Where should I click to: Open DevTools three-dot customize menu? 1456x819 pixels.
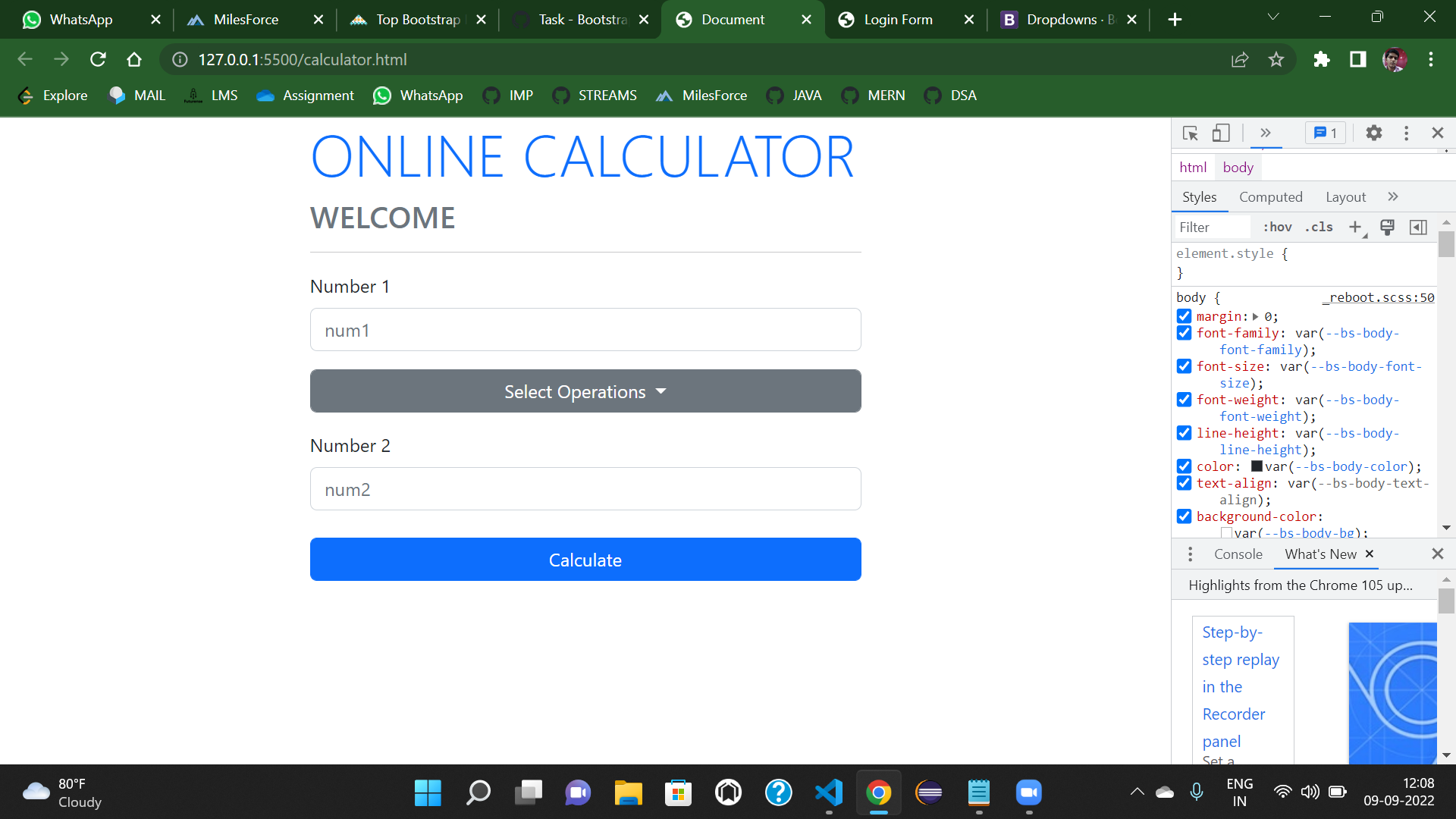pos(1406,133)
